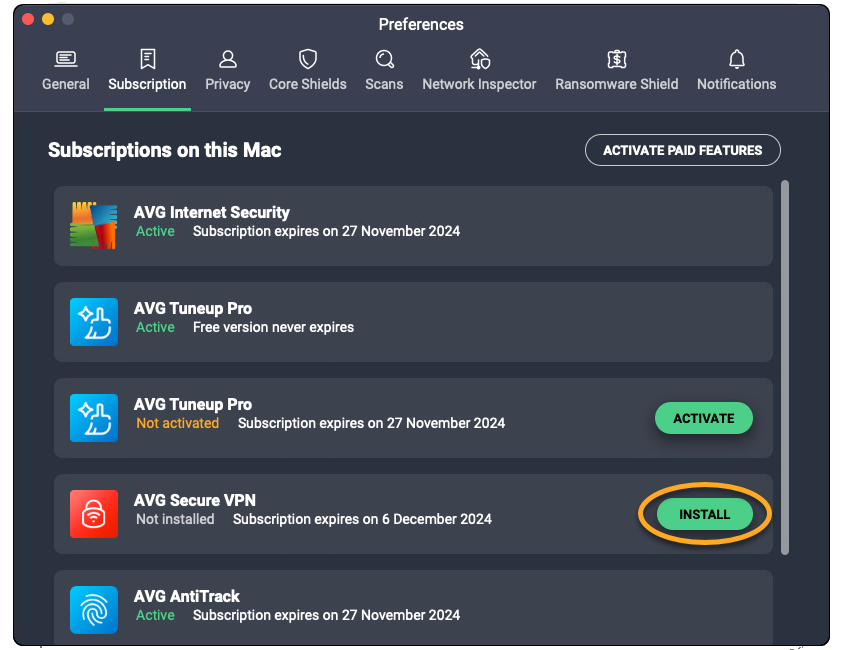Click the red close window button
Screen dimensions: 844x650
28,19
